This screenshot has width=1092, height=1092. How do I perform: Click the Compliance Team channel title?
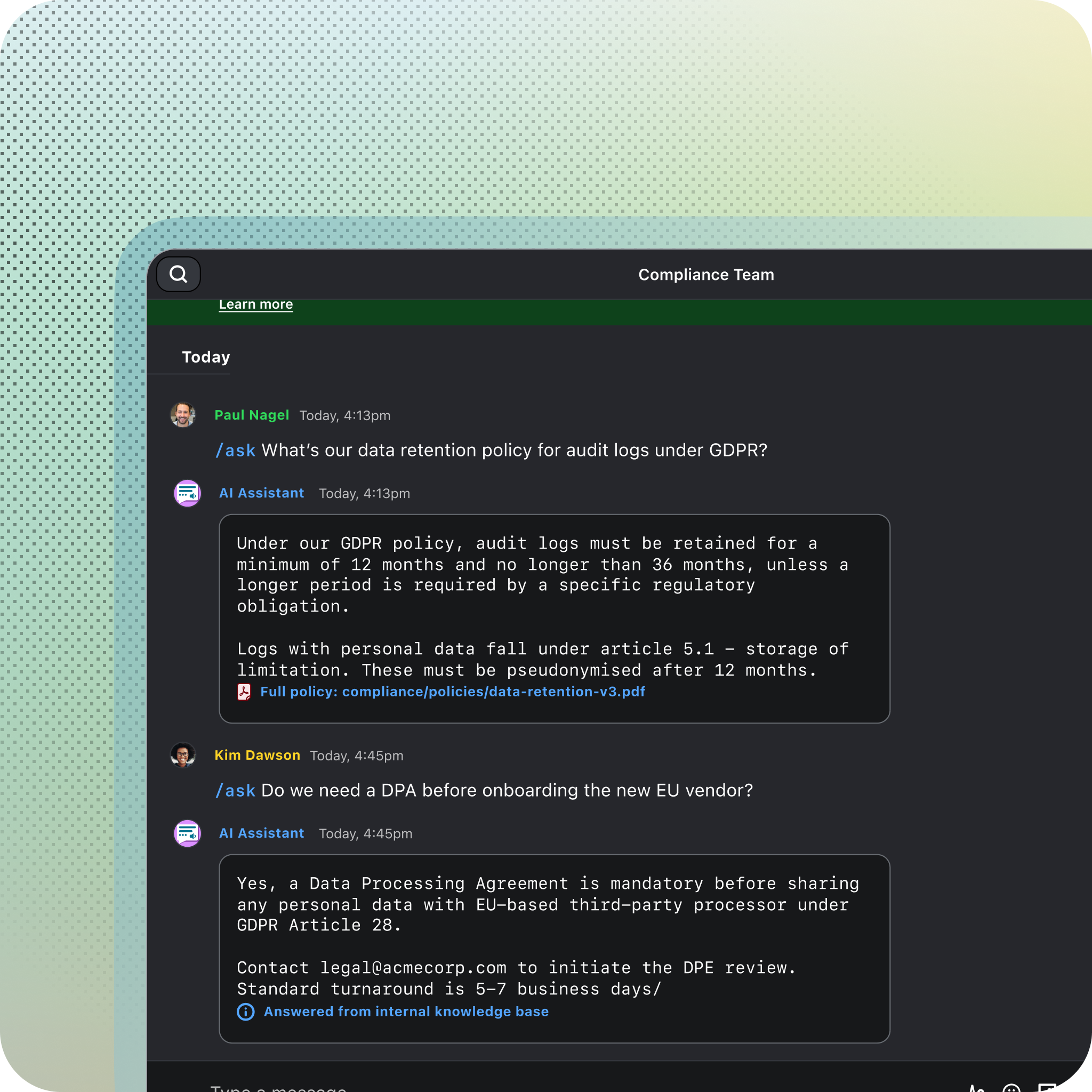click(706, 275)
